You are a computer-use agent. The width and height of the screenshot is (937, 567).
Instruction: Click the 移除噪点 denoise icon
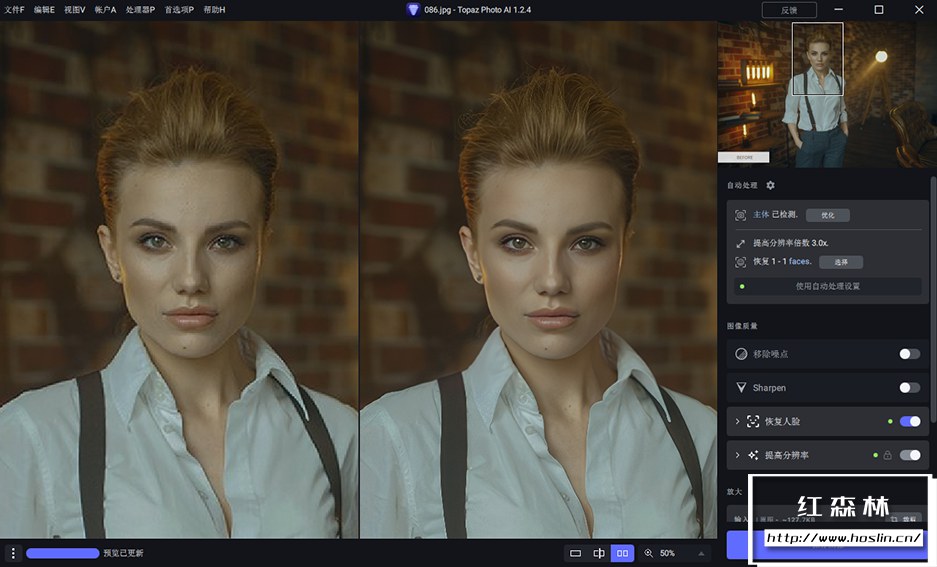point(741,354)
